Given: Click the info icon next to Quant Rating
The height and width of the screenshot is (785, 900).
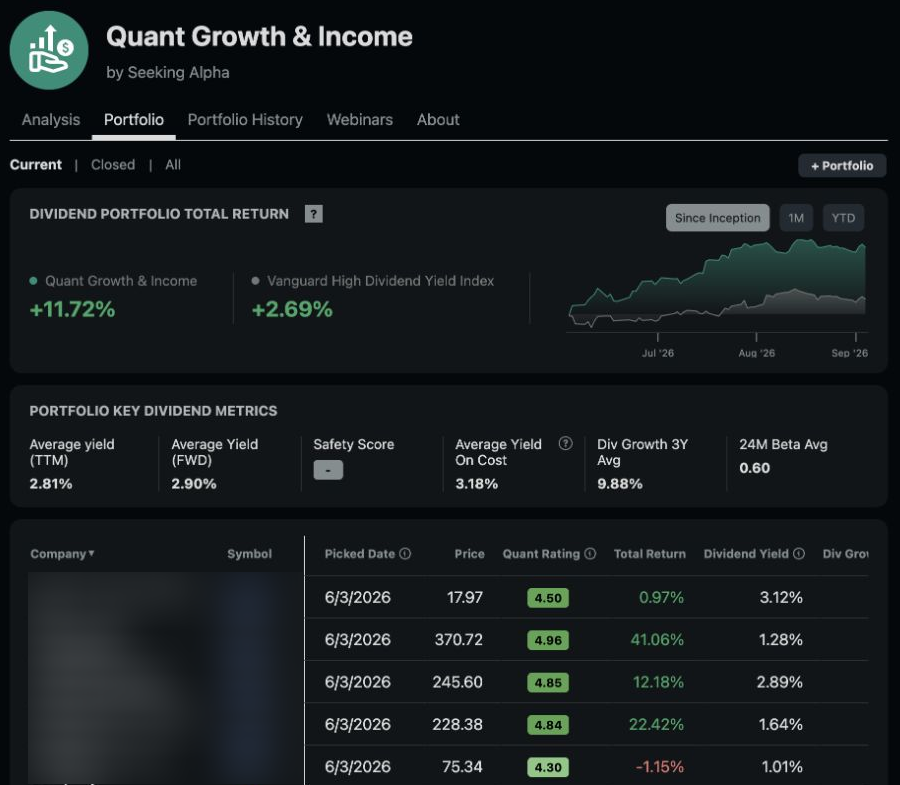Looking at the screenshot, I should [x=590, y=554].
